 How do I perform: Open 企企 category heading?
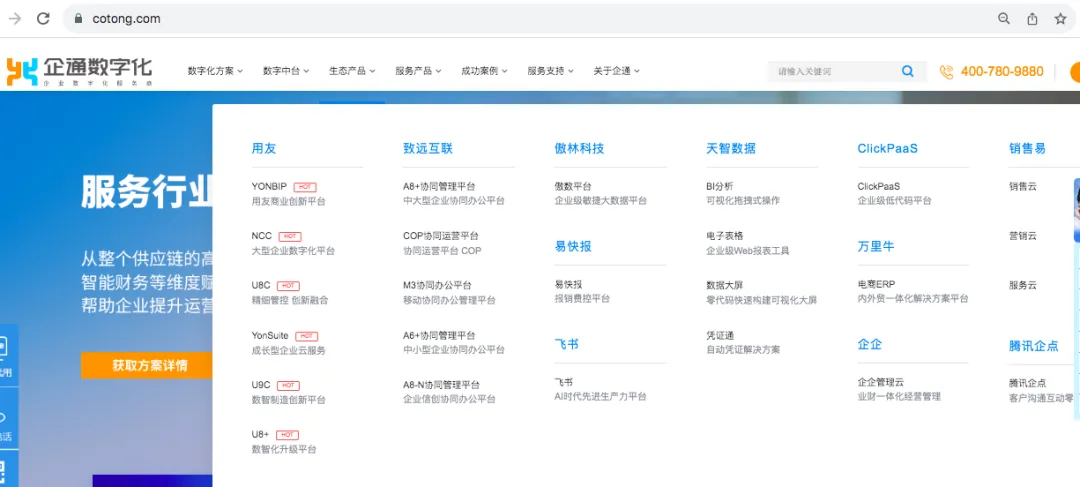[x=870, y=344]
